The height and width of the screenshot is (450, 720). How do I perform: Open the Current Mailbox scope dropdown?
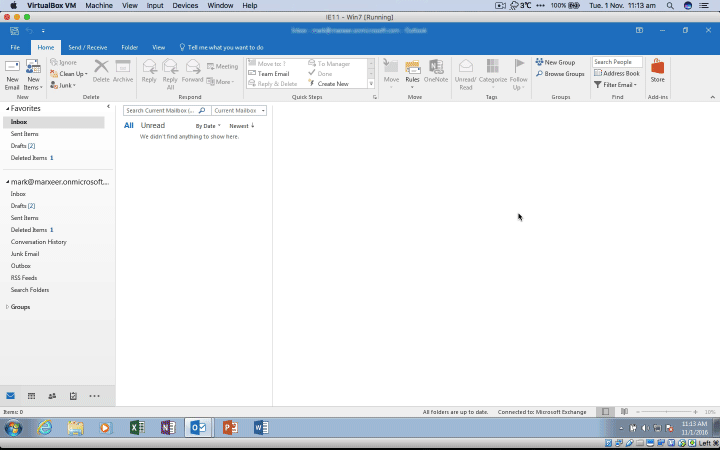(239, 111)
